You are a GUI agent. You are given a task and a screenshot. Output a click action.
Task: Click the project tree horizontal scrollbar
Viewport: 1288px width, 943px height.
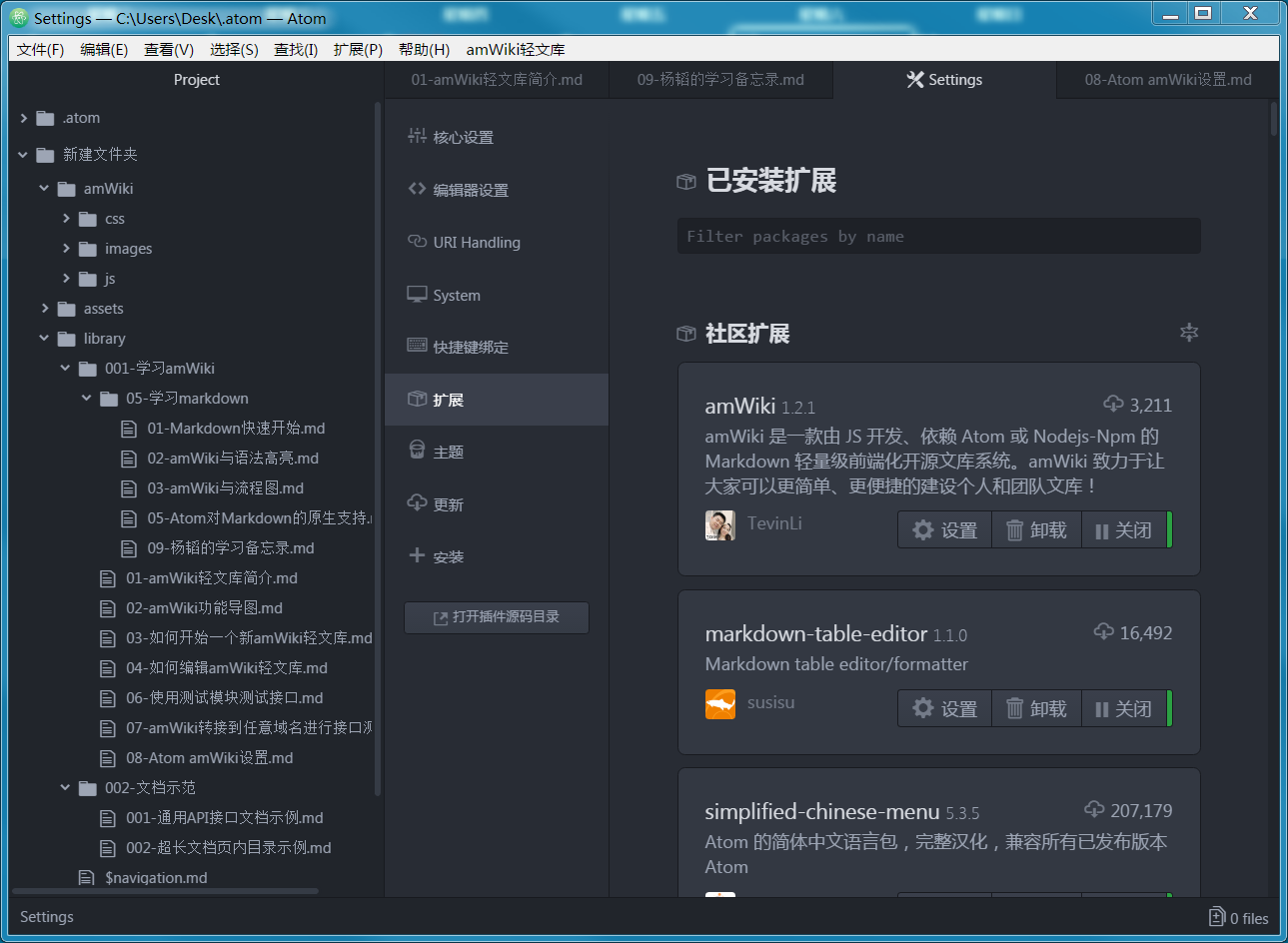coord(166,891)
